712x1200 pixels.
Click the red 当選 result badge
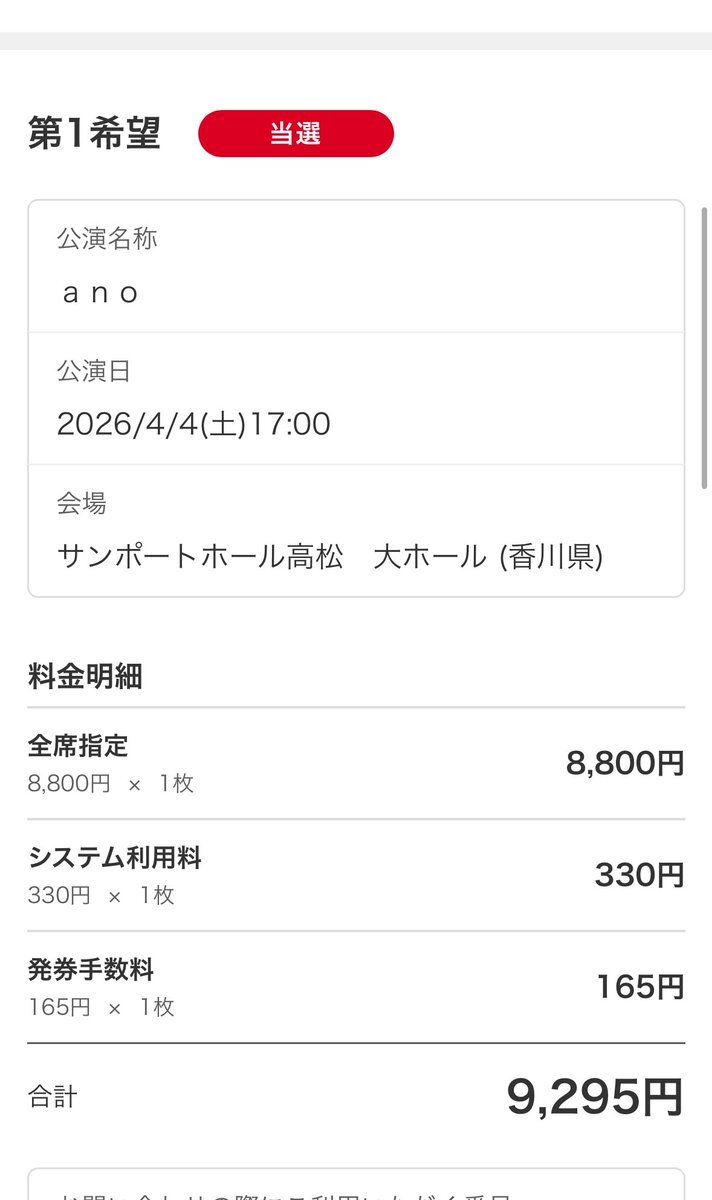[x=296, y=134]
